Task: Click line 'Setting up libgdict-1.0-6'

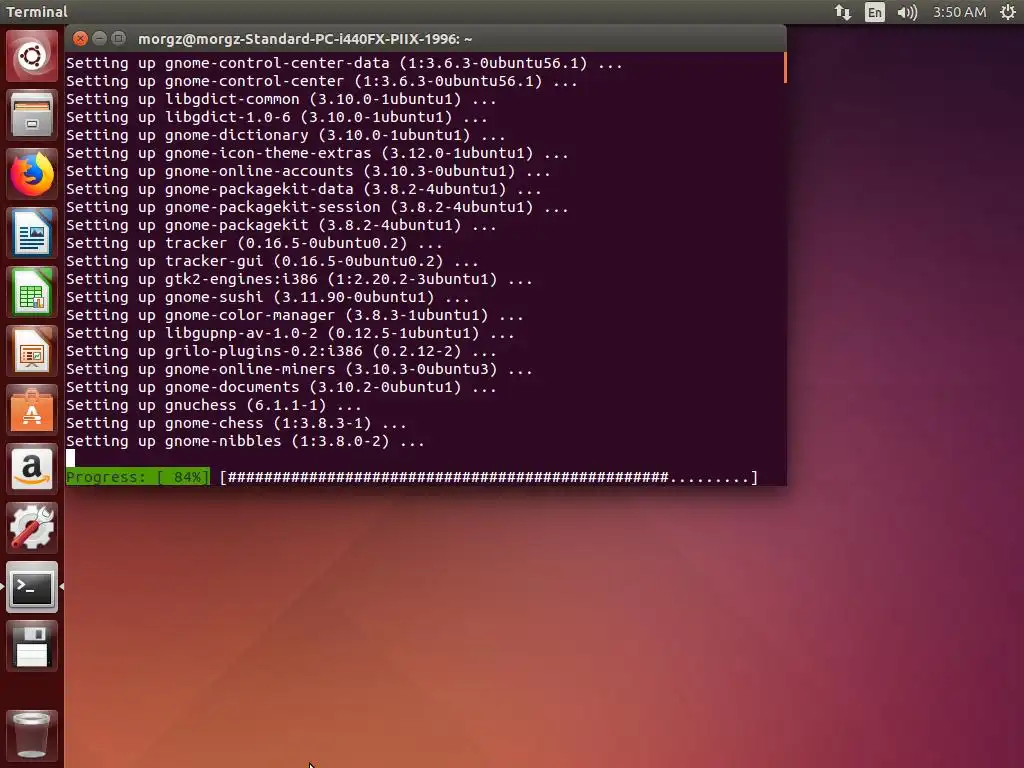Action: (x=277, y=117)
